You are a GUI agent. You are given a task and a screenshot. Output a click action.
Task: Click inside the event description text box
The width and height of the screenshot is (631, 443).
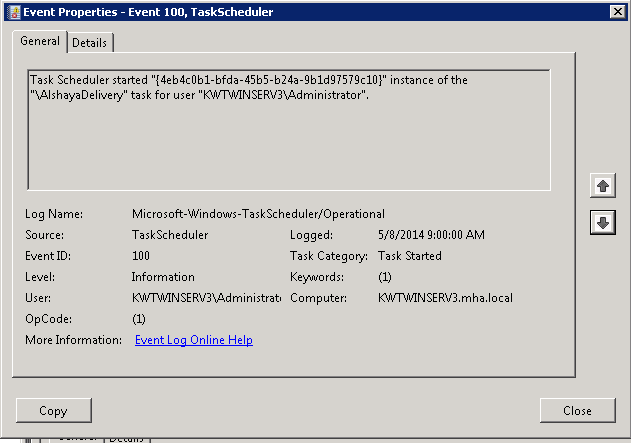click(x=289, y=130)
